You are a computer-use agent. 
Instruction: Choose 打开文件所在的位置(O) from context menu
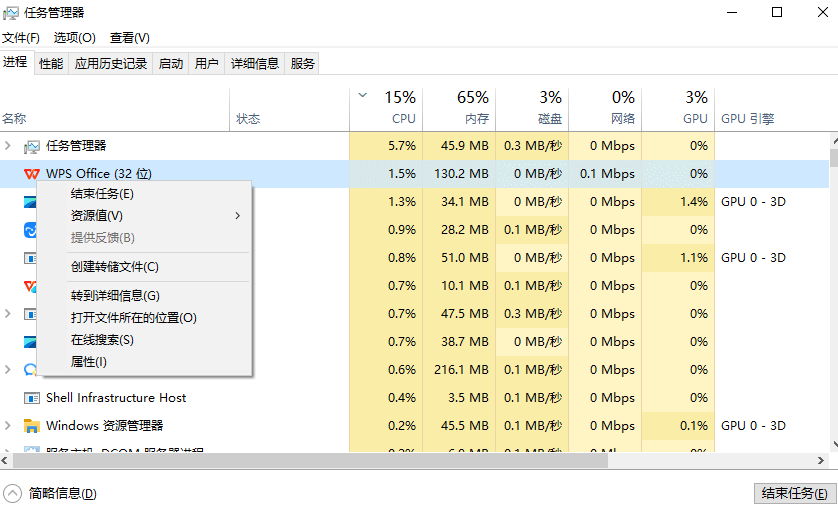pyautogui.click(x=134, y=318)
